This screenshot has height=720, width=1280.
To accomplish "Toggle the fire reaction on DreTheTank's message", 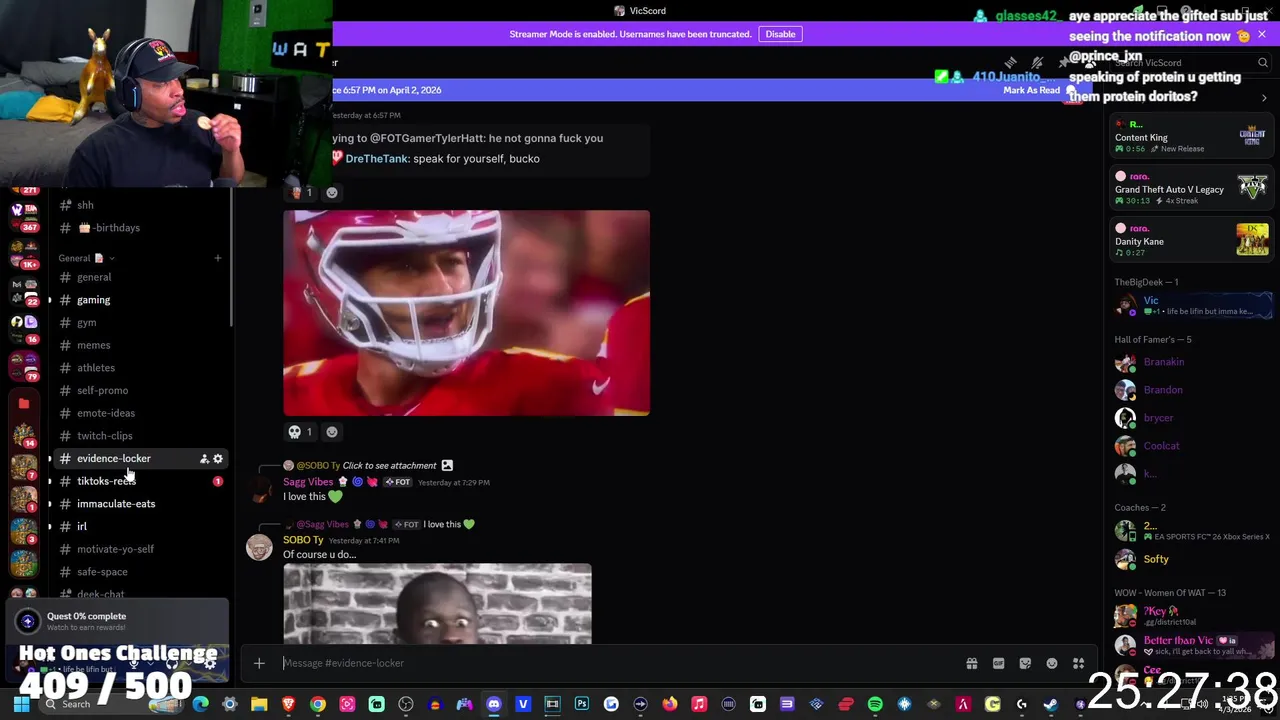I will click(300, 192).
